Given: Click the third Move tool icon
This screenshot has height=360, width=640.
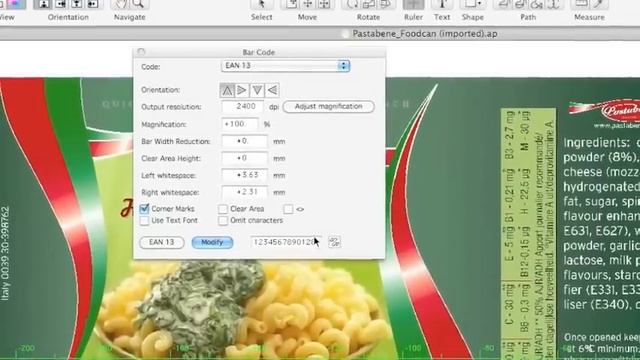Looking at the screenshot, I should [x=324, y=4].
